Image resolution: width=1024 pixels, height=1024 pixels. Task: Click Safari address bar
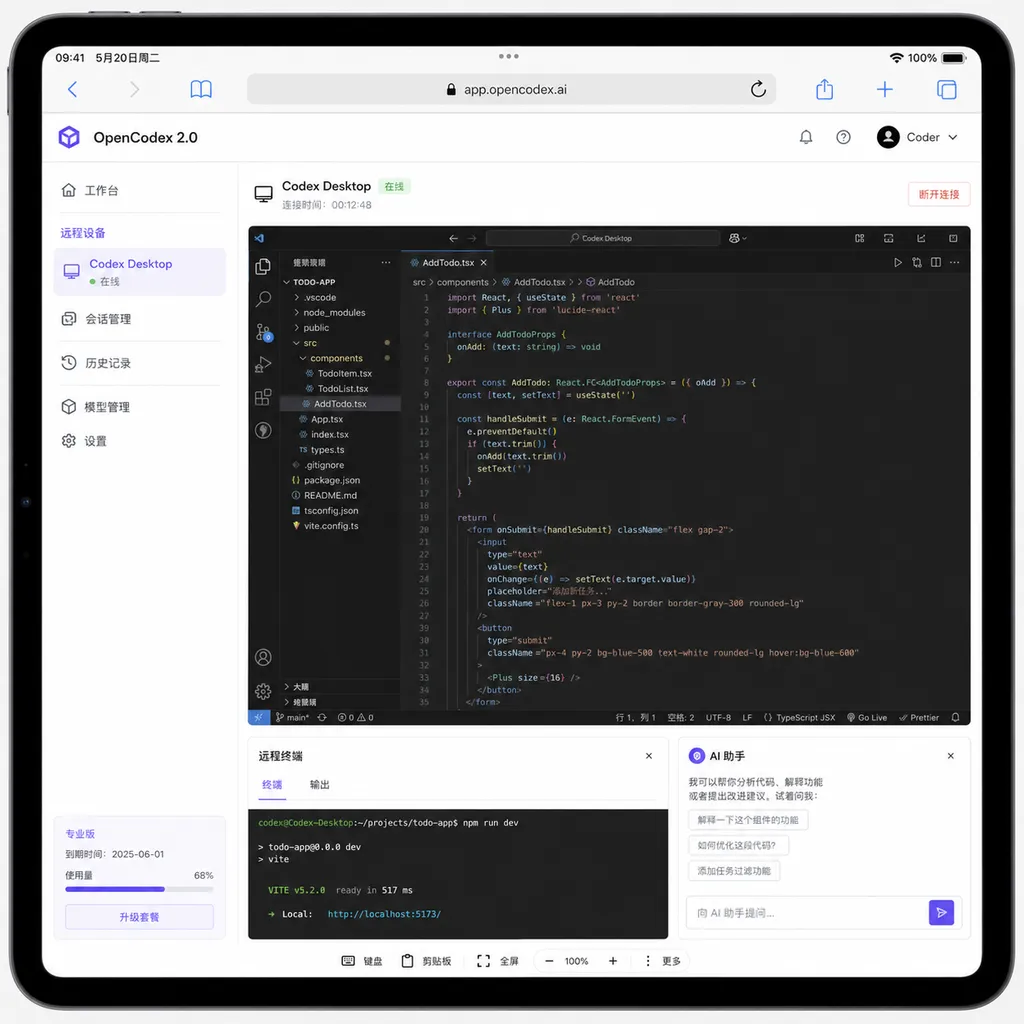click(x=511, y=89)
